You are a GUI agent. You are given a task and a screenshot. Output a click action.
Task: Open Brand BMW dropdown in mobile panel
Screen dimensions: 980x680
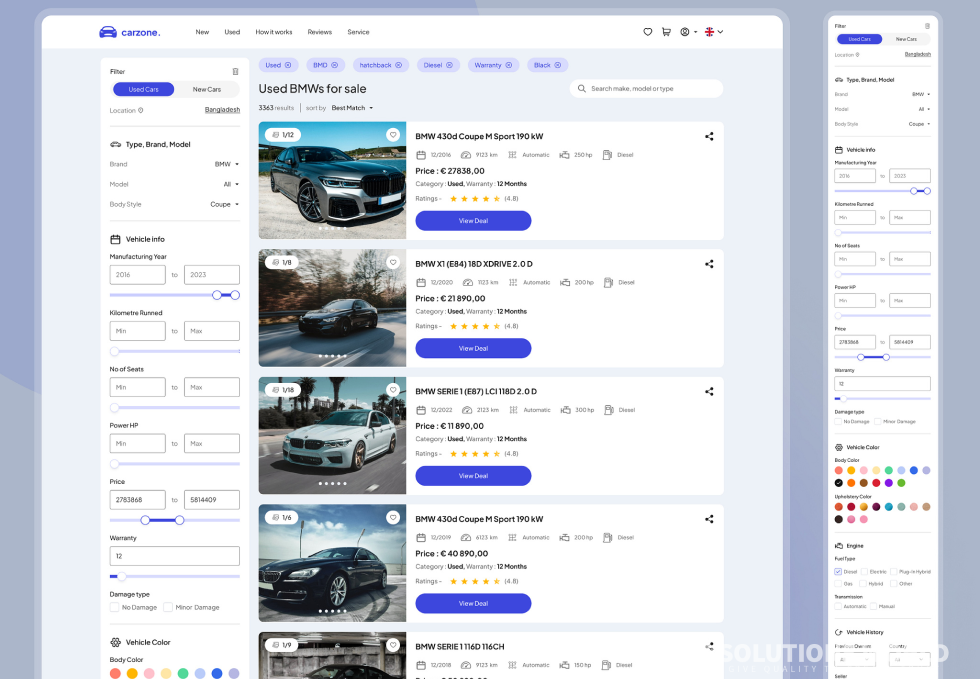pos(921,94)
